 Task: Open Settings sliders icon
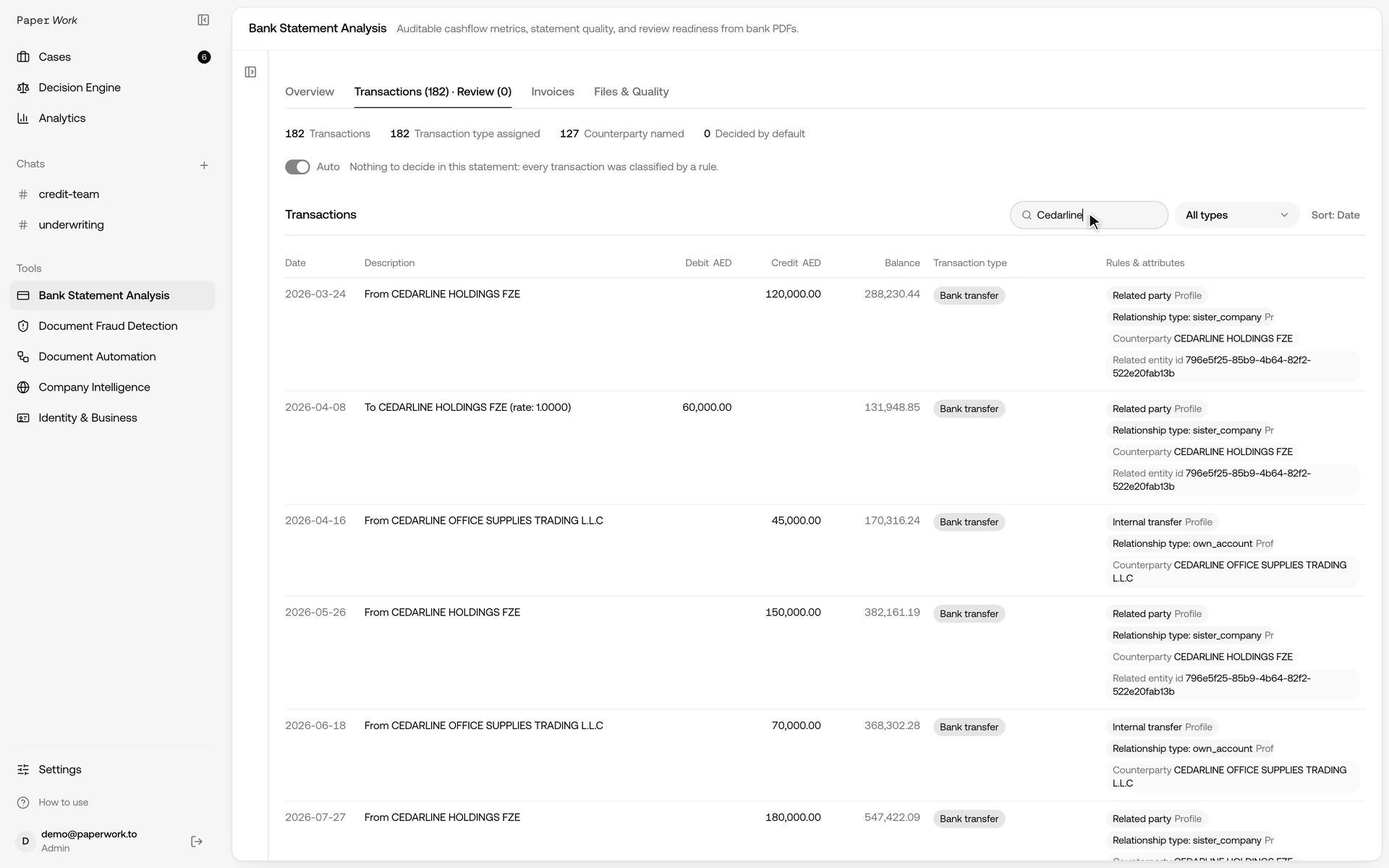coord(23,770)
